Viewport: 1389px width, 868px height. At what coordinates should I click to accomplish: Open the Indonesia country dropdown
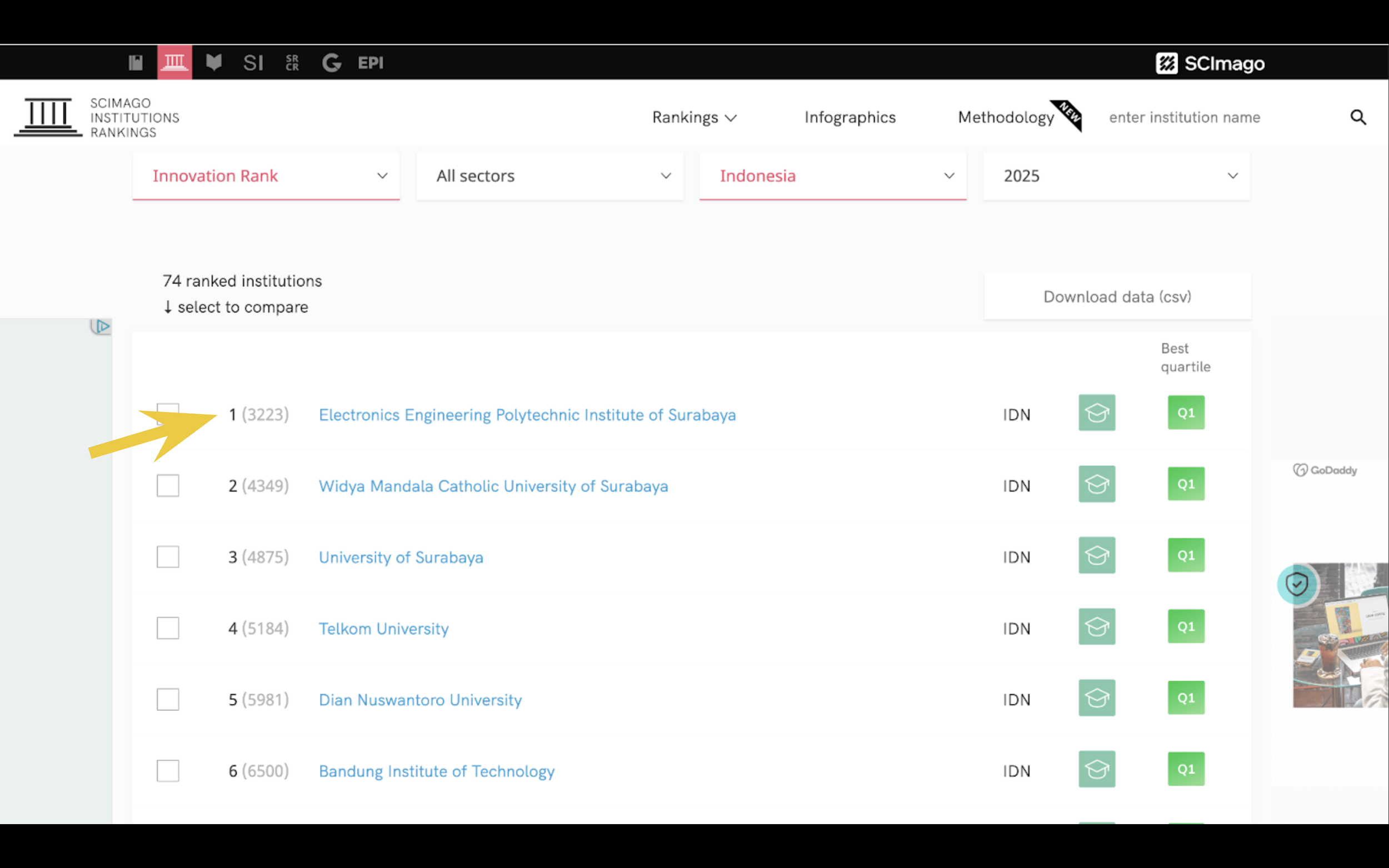tap(832, 175)
